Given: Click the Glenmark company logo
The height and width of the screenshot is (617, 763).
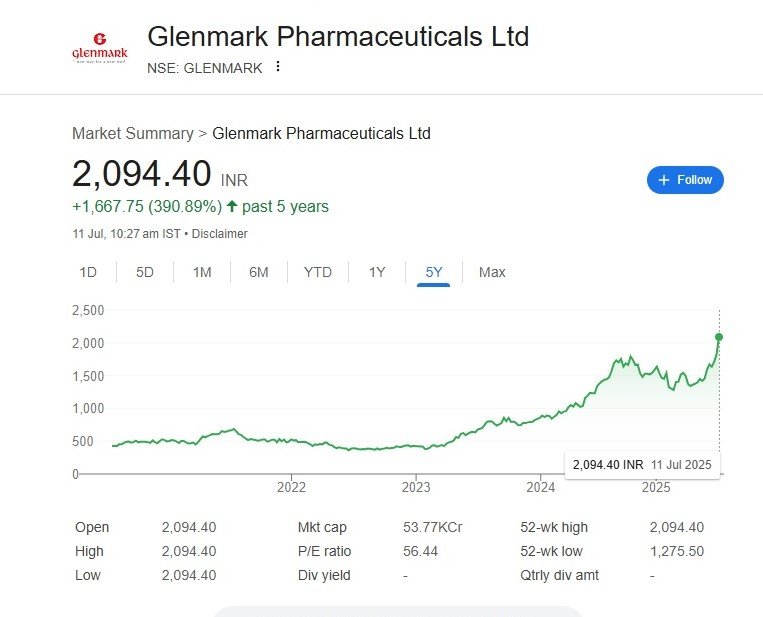Looking at the screenshot, I should coord(100,48).
